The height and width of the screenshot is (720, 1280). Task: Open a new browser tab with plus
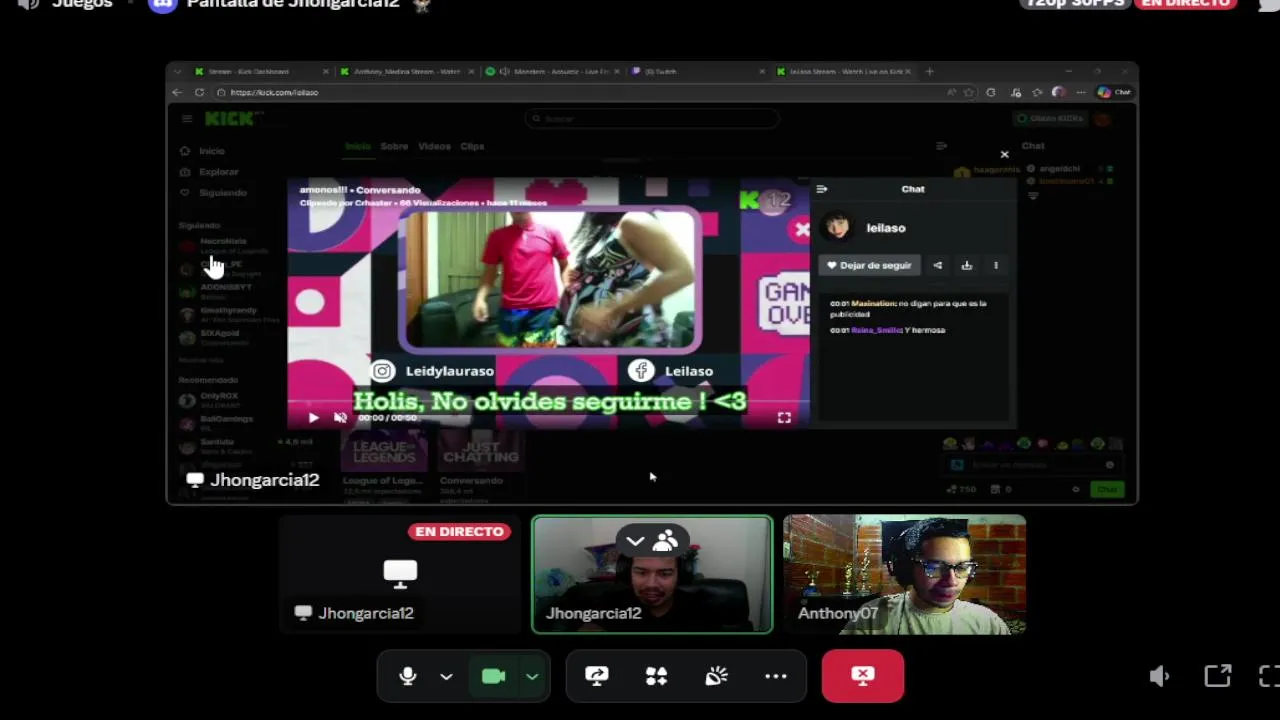click(929, 71)
